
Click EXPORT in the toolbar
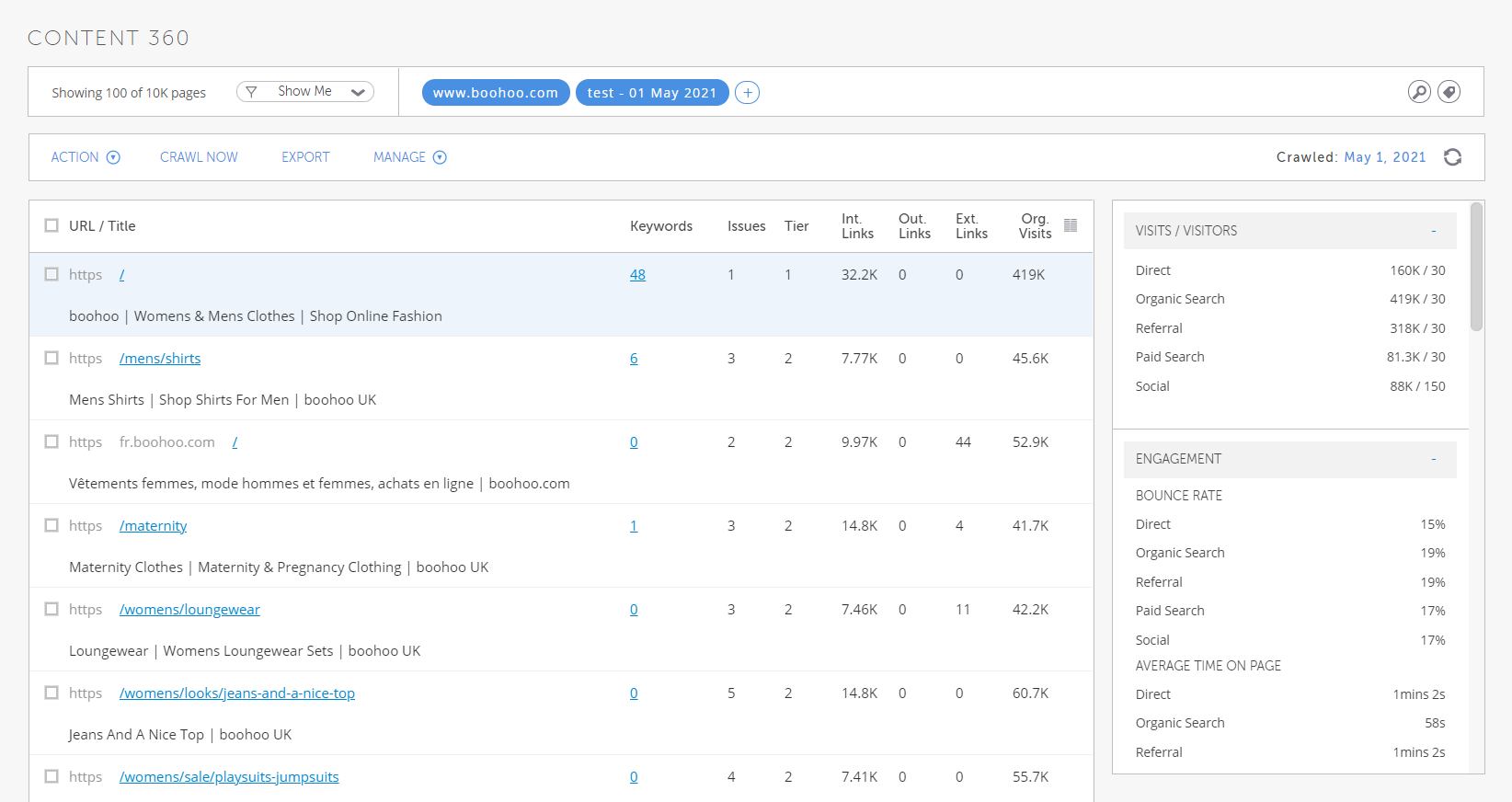tap(305, 157)
